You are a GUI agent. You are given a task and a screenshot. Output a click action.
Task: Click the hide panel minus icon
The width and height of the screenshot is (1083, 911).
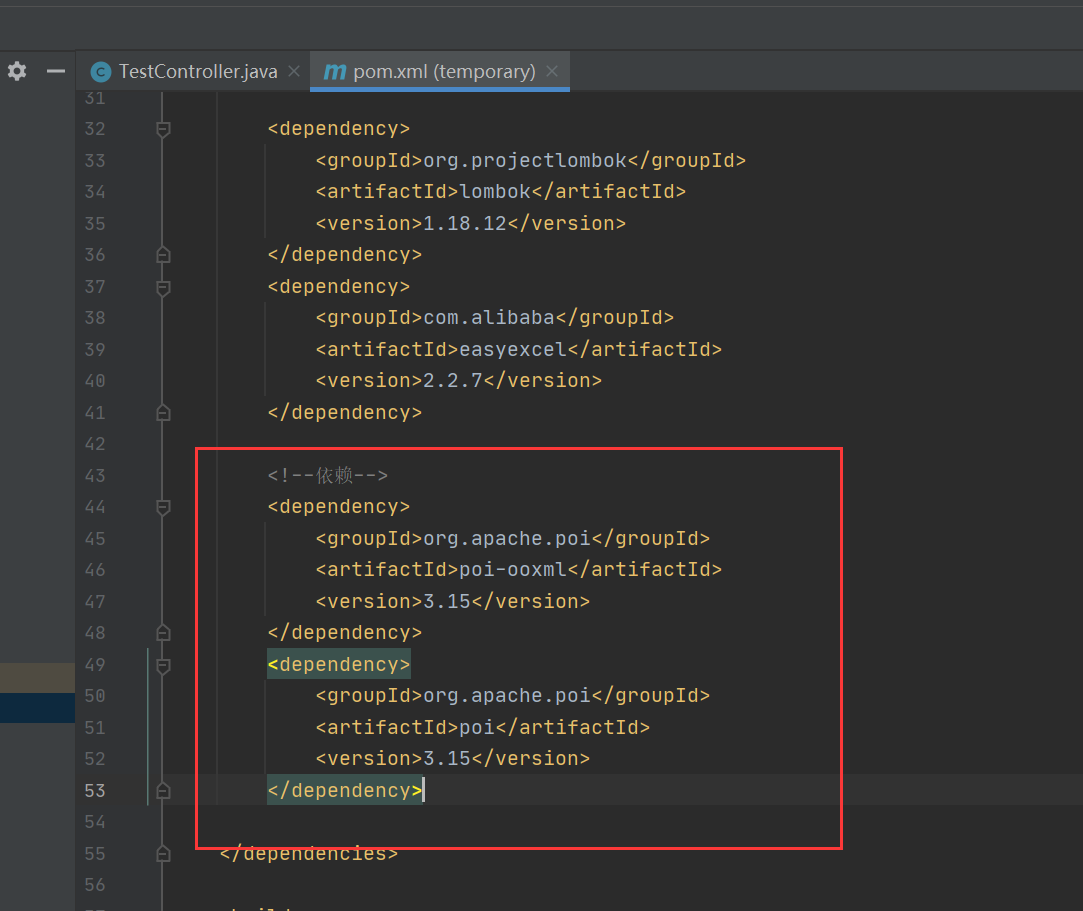[x=55, y=71]
